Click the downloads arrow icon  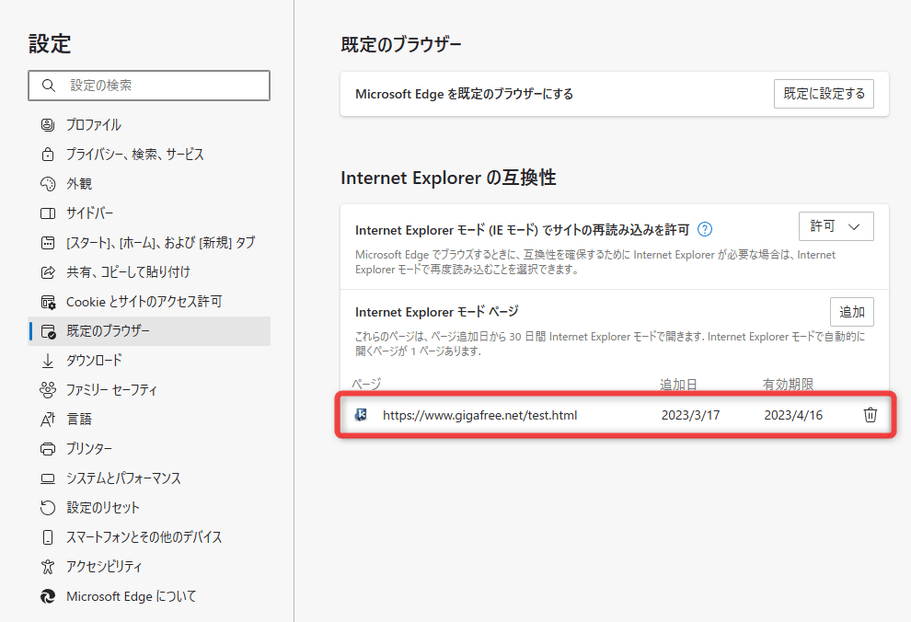[48, 361]
